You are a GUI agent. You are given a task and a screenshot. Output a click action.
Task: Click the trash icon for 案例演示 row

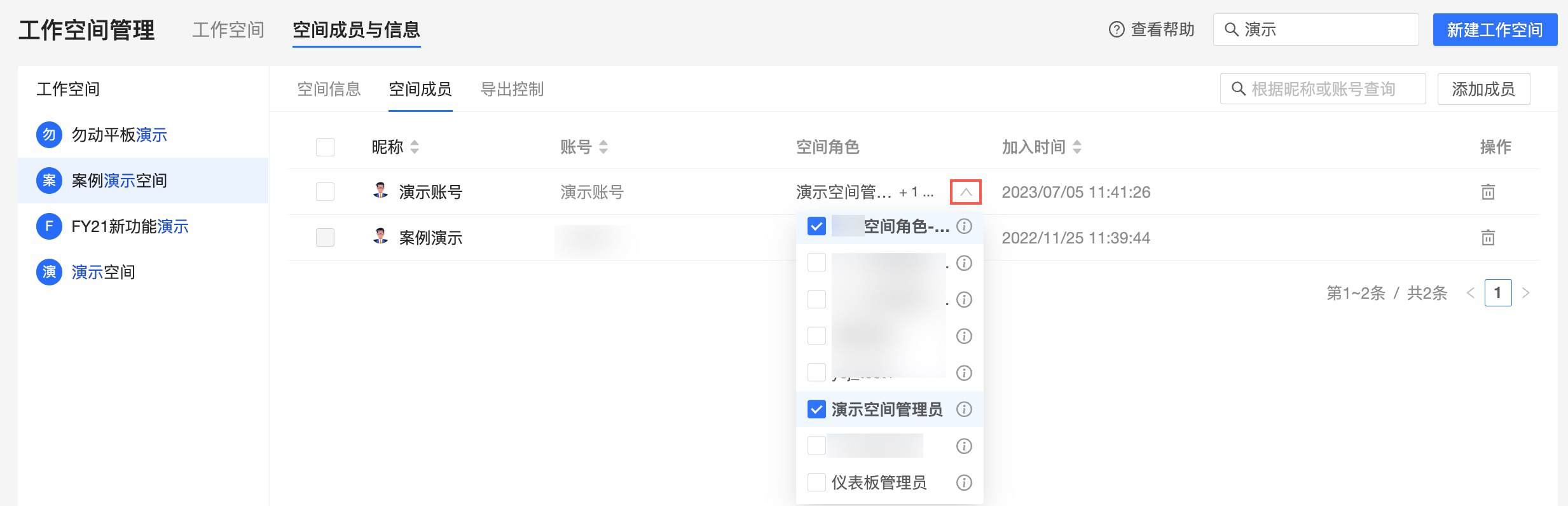[1488, 238]
